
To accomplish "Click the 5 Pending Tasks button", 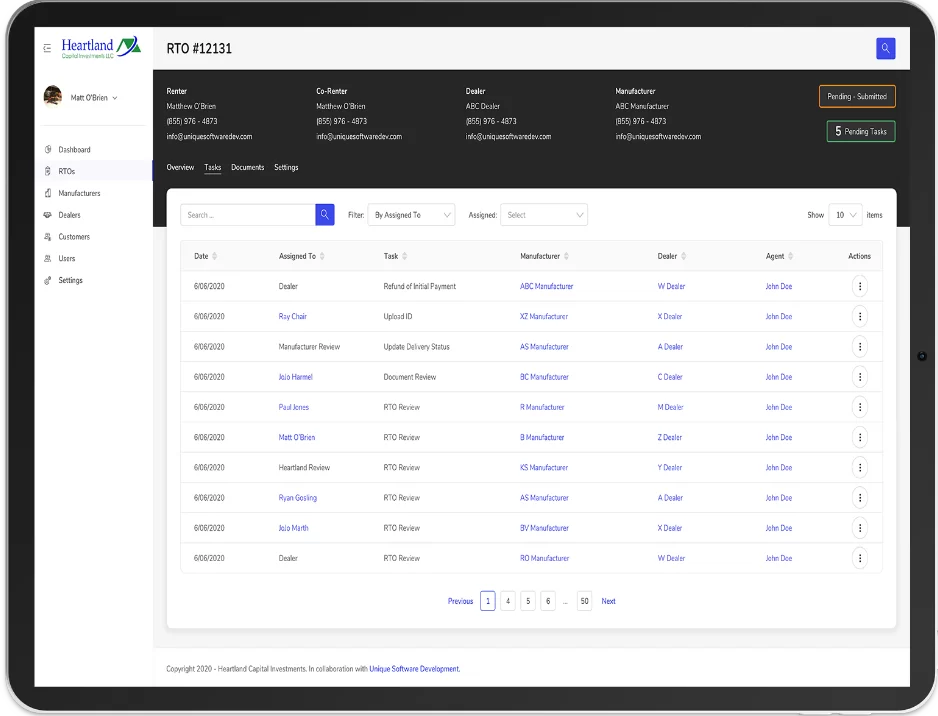I will pos(860,131).
